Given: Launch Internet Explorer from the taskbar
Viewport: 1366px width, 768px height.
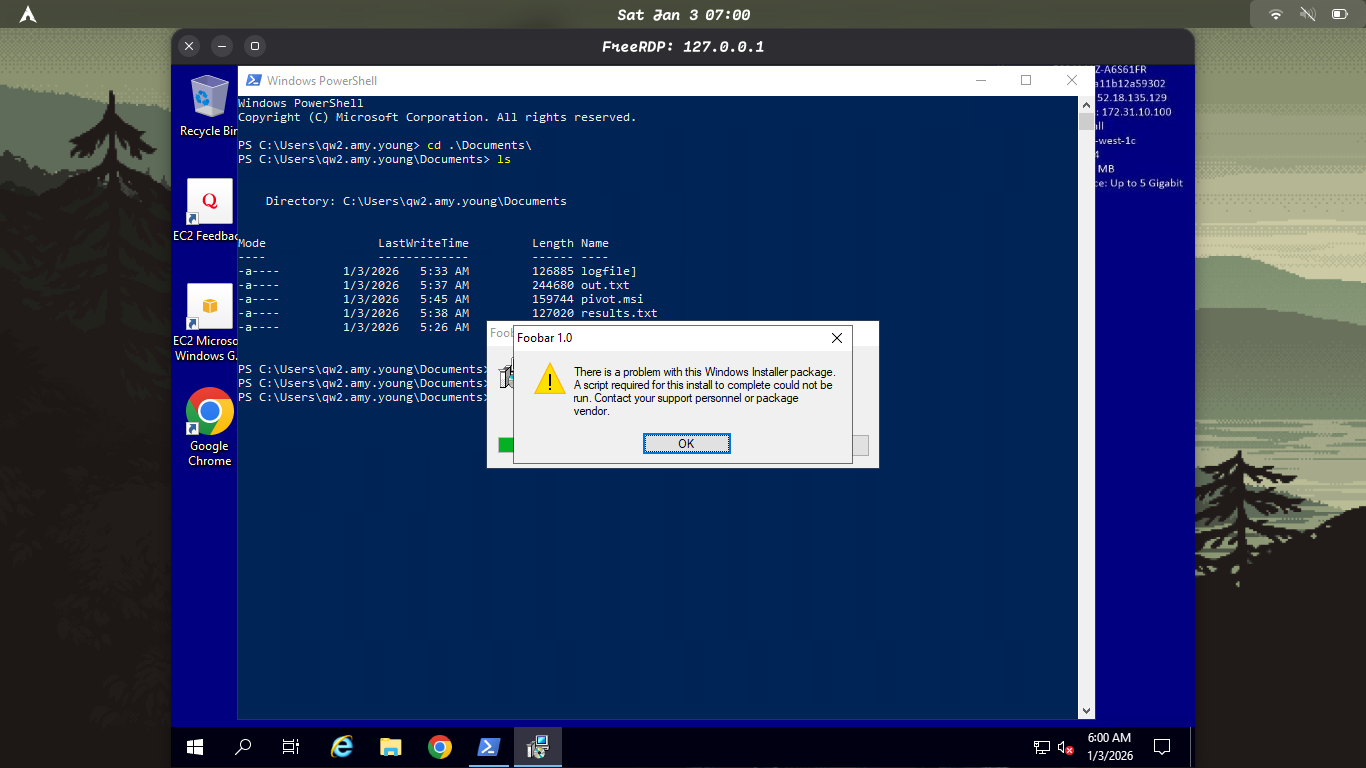Looking at the screenshot, I should (342, 747).
